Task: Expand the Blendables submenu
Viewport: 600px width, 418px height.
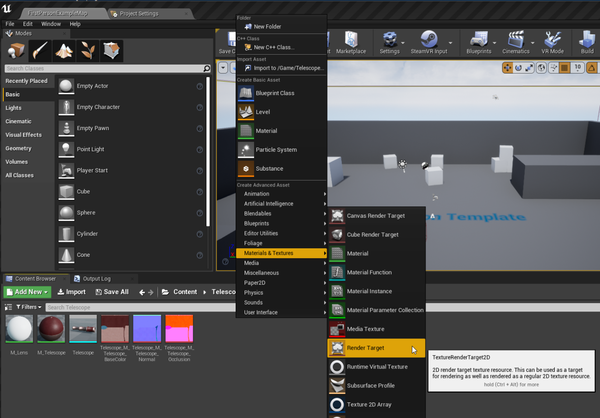Action: (281, 214)
